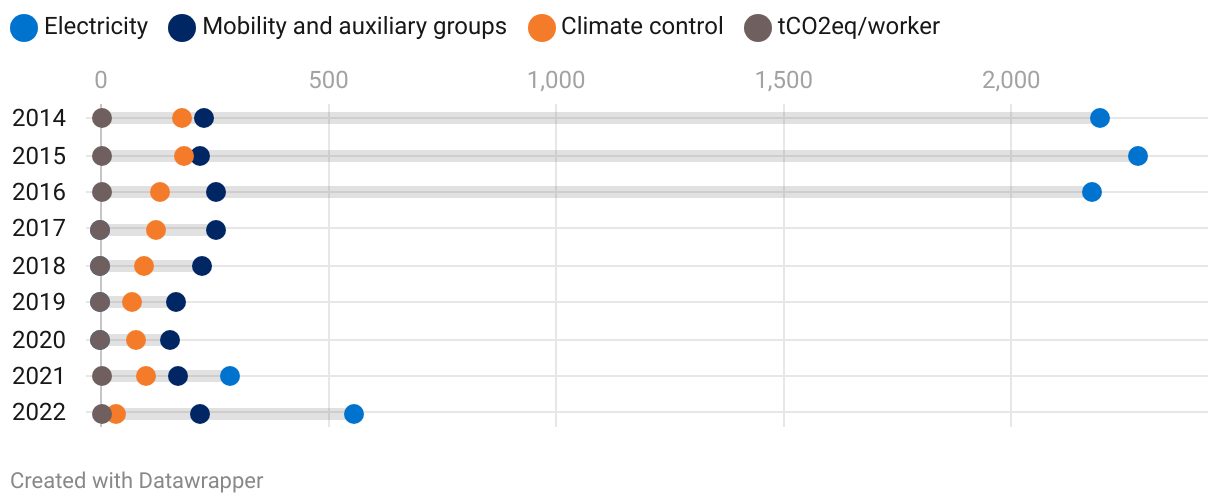1220x504 pixels.
Task: Select the 2015 Electricity data point
Action: 1137,156
